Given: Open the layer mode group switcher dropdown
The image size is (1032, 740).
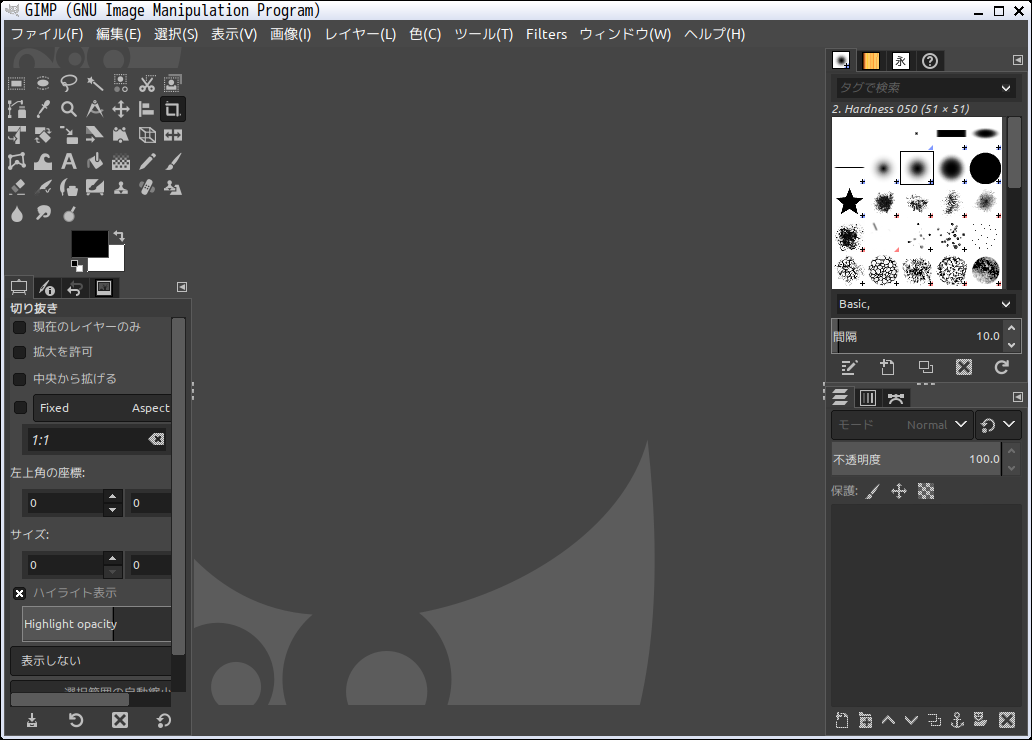Looking at the screenshot, I should click(x=998, y=425).
